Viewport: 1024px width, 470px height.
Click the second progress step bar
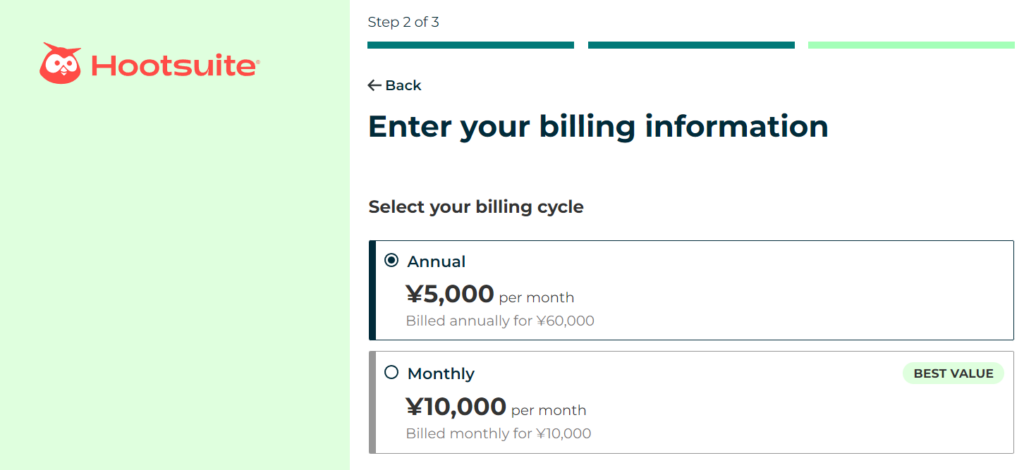coord(691,45)
